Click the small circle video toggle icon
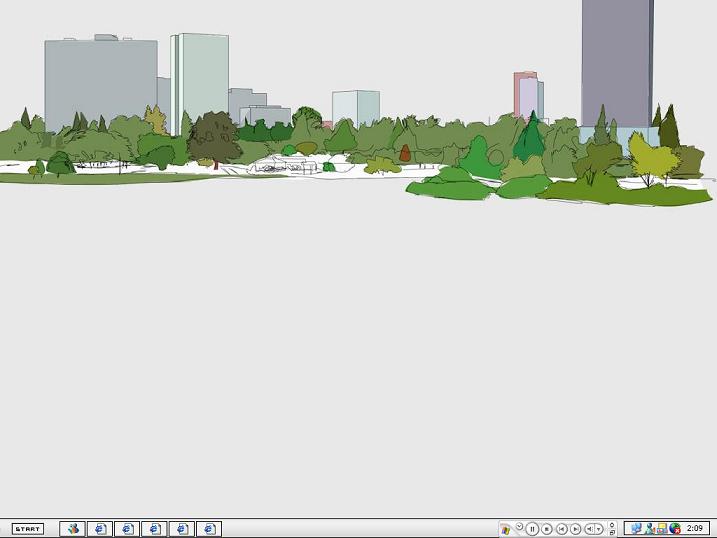Viewport: 717px width, 538px height. [612, 525]
